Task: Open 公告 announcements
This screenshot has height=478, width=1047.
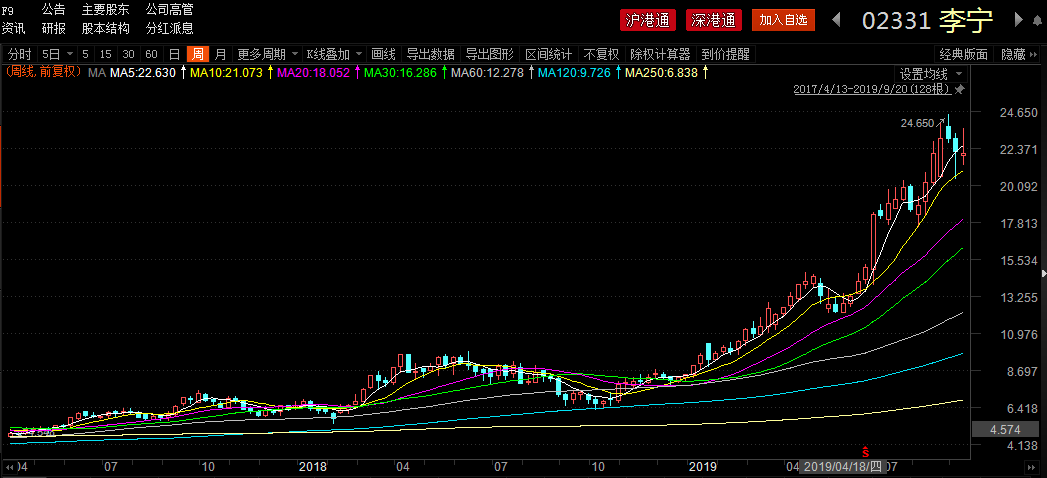Action: click(x=53, y=10)
